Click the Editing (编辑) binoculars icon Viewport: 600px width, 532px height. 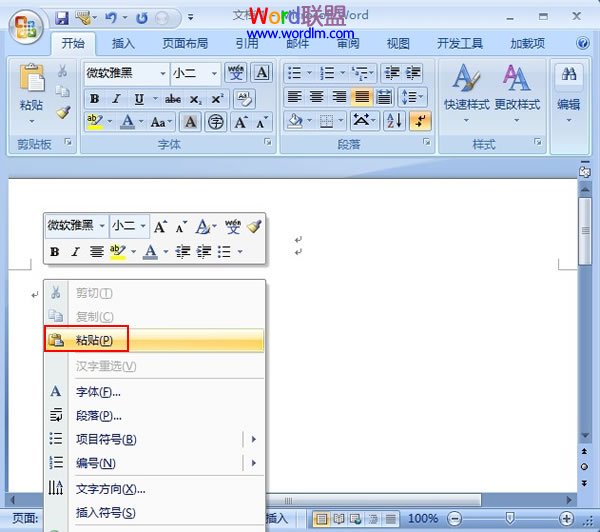(569, 75)
